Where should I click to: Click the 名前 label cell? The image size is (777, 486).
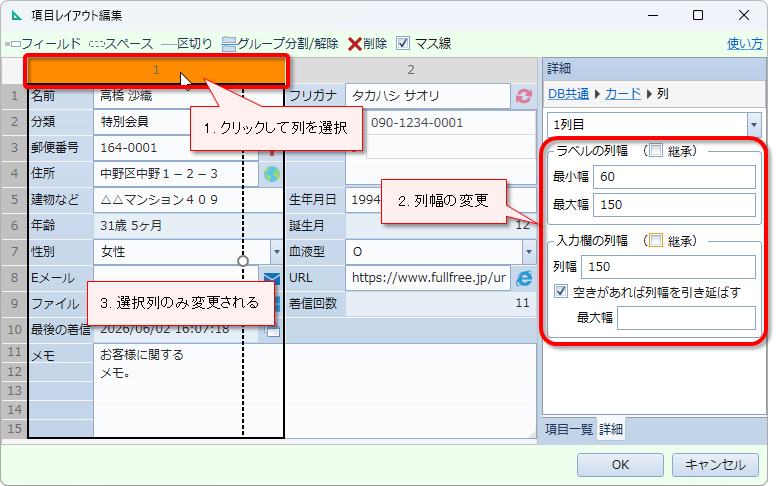(60, 96)
